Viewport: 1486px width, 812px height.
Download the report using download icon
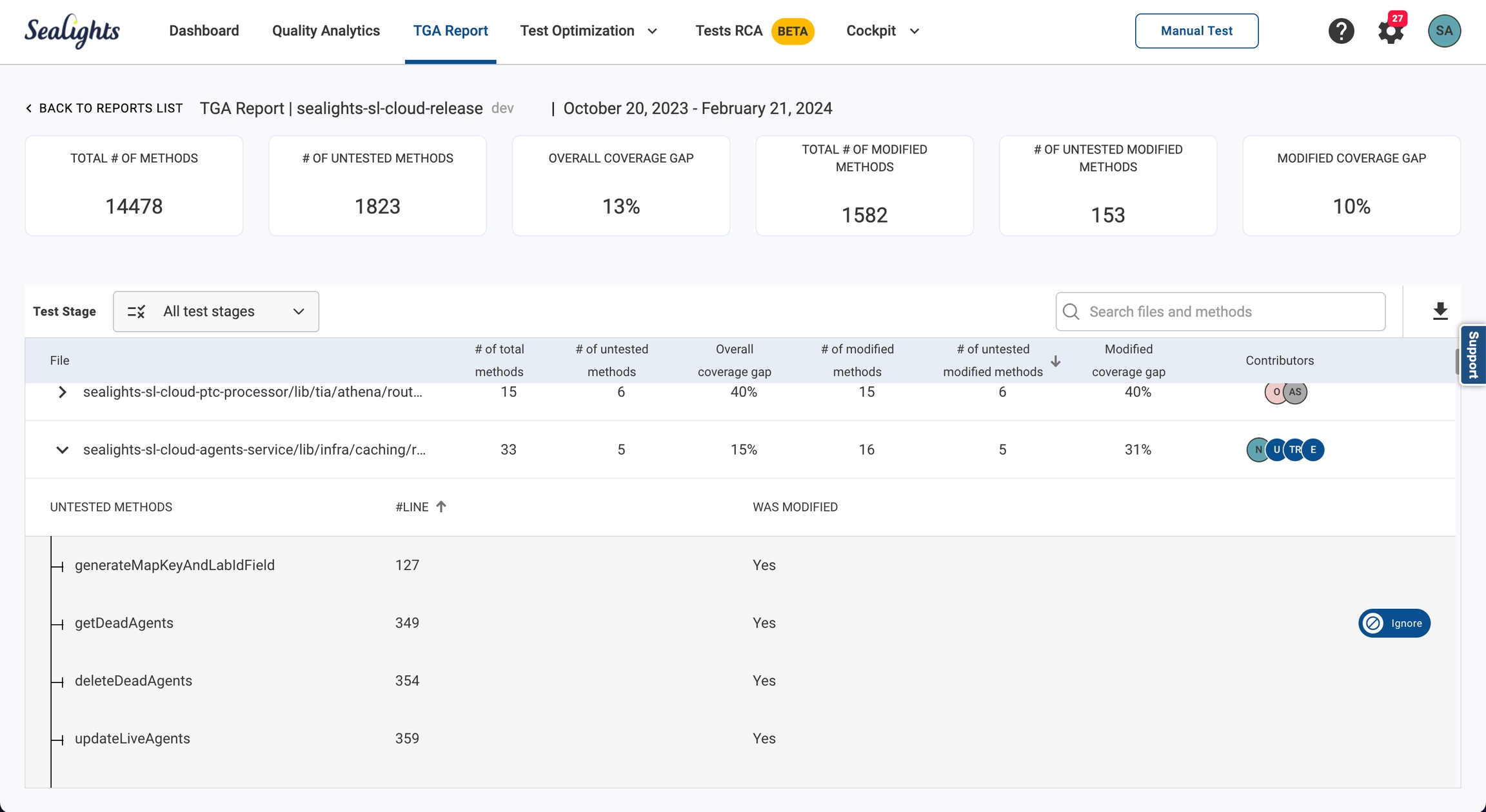point(1440,312)
